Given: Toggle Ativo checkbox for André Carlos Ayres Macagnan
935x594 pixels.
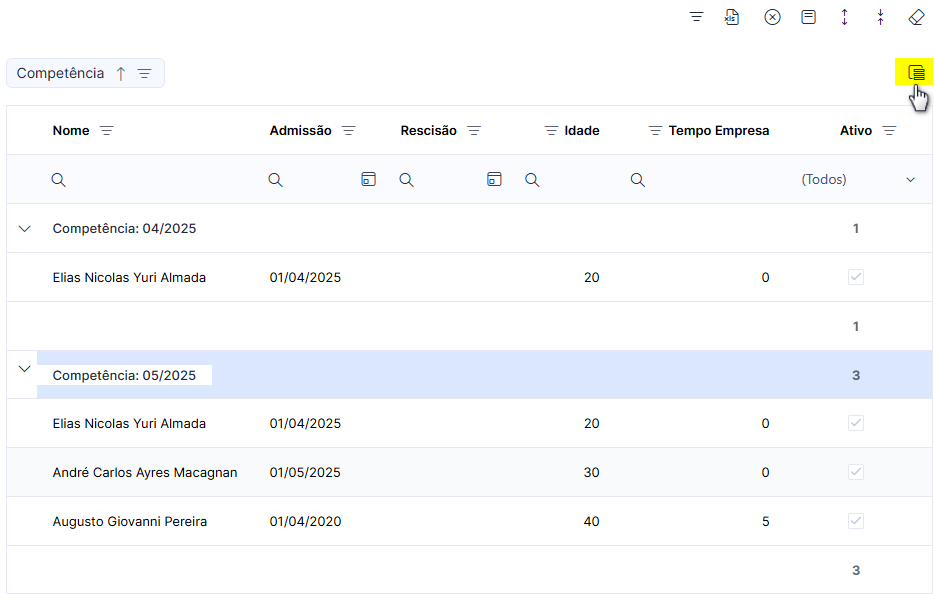Looking at the screenshot, I should click(856, 472).
